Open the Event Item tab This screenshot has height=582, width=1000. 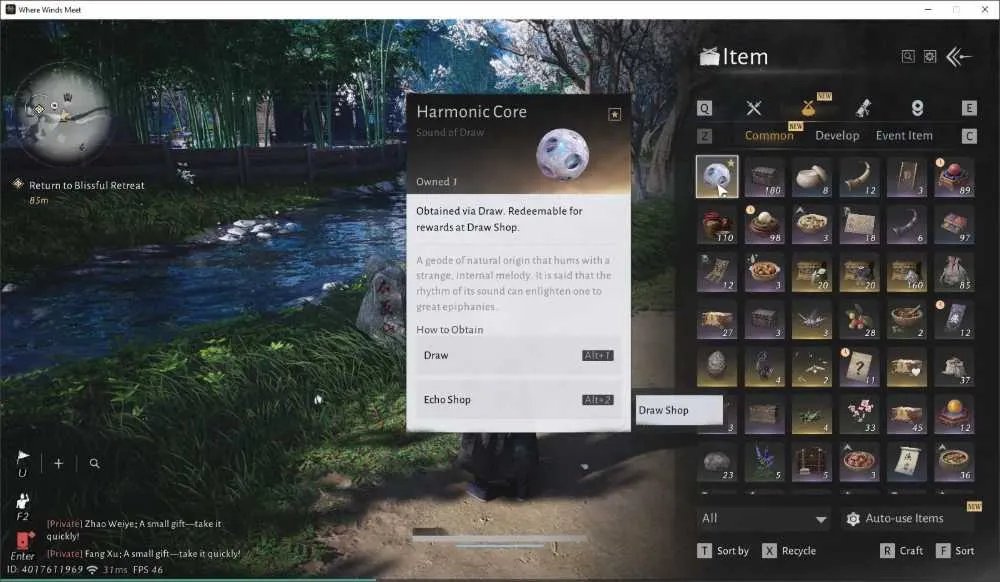904,136
